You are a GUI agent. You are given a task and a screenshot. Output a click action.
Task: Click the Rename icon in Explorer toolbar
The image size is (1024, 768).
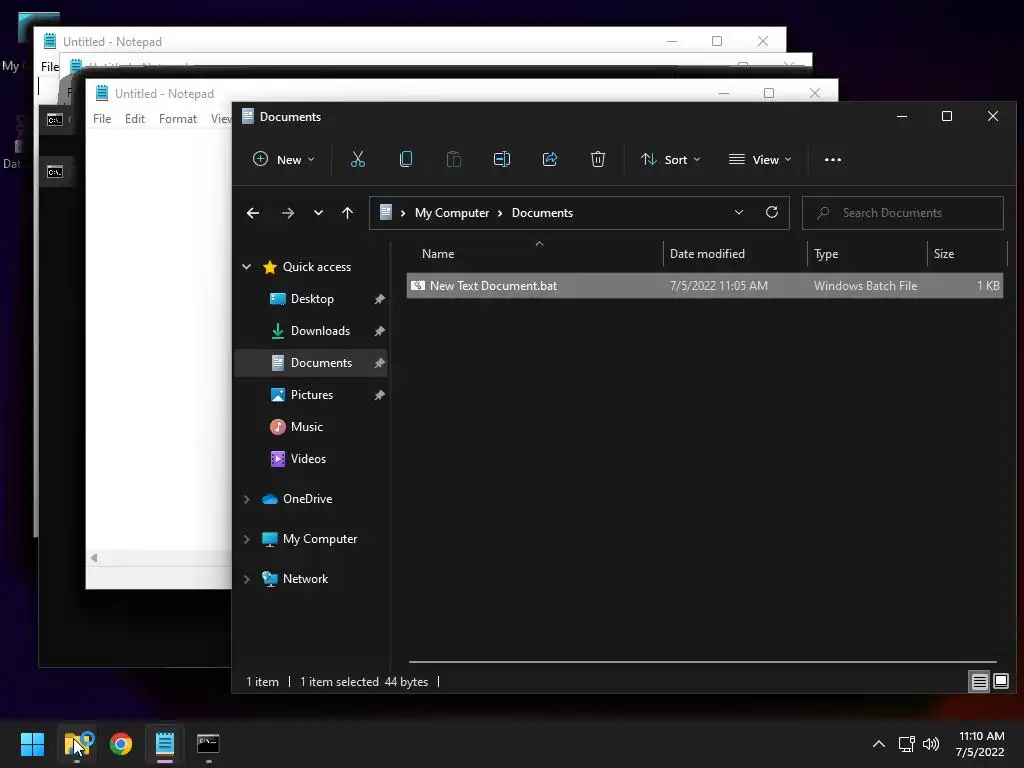click(502, 159)
